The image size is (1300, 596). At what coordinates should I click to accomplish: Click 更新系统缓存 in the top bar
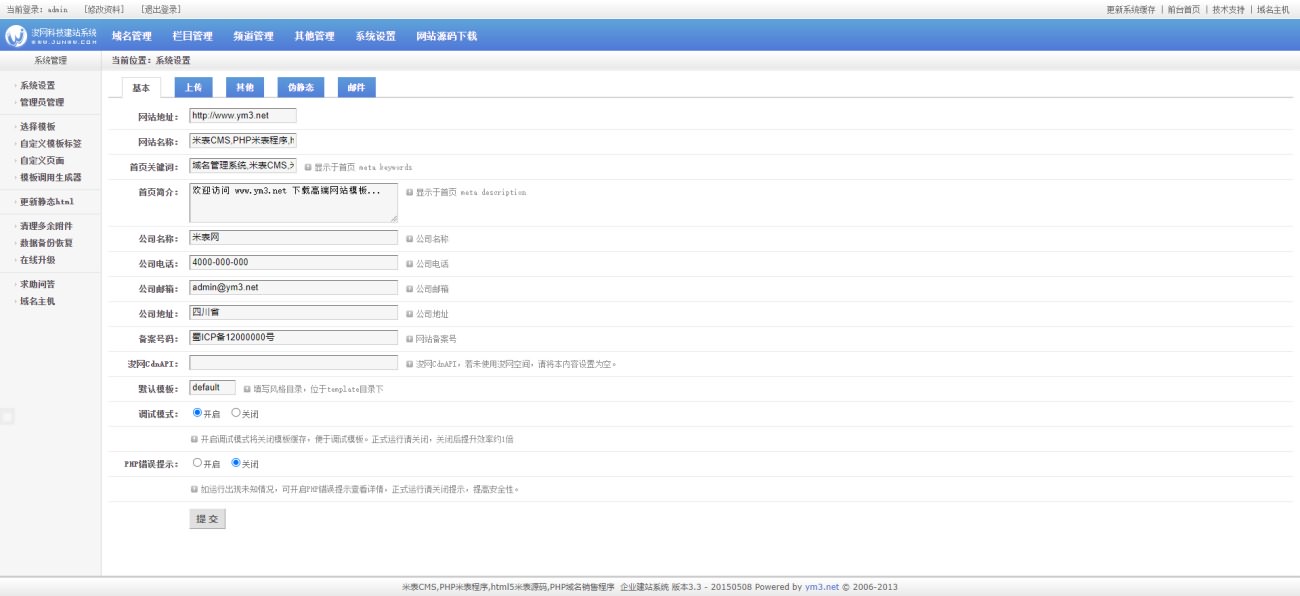point(1130,9)
